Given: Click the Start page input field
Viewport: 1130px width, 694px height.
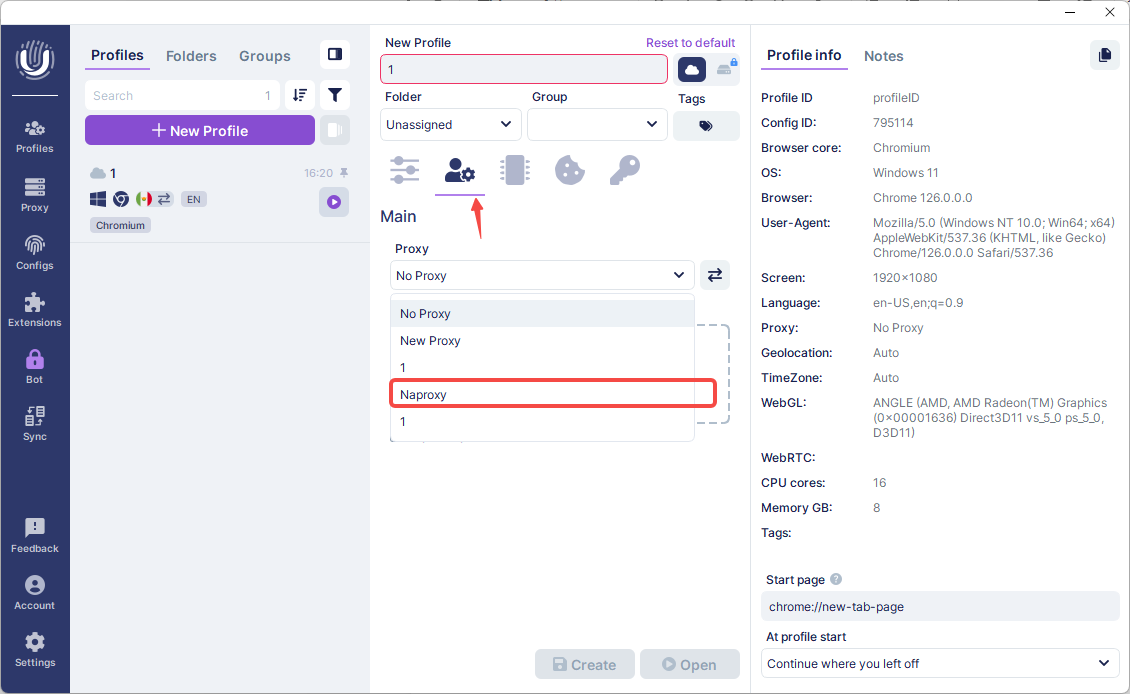Looking at the screenshot, I should pyautogui.click(x=939, y=606).
